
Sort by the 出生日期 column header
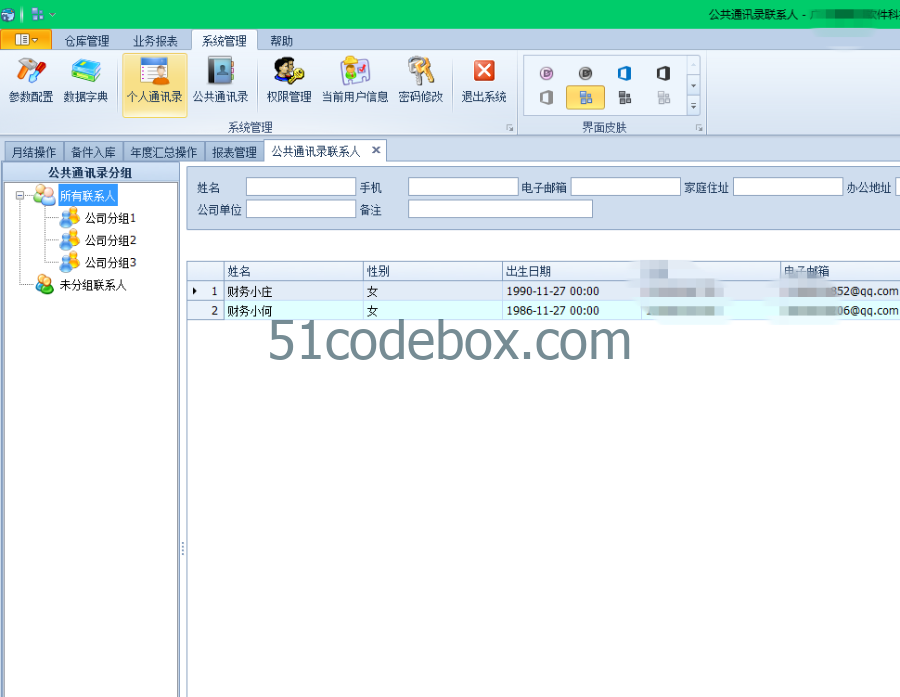(x=572, y=271)
